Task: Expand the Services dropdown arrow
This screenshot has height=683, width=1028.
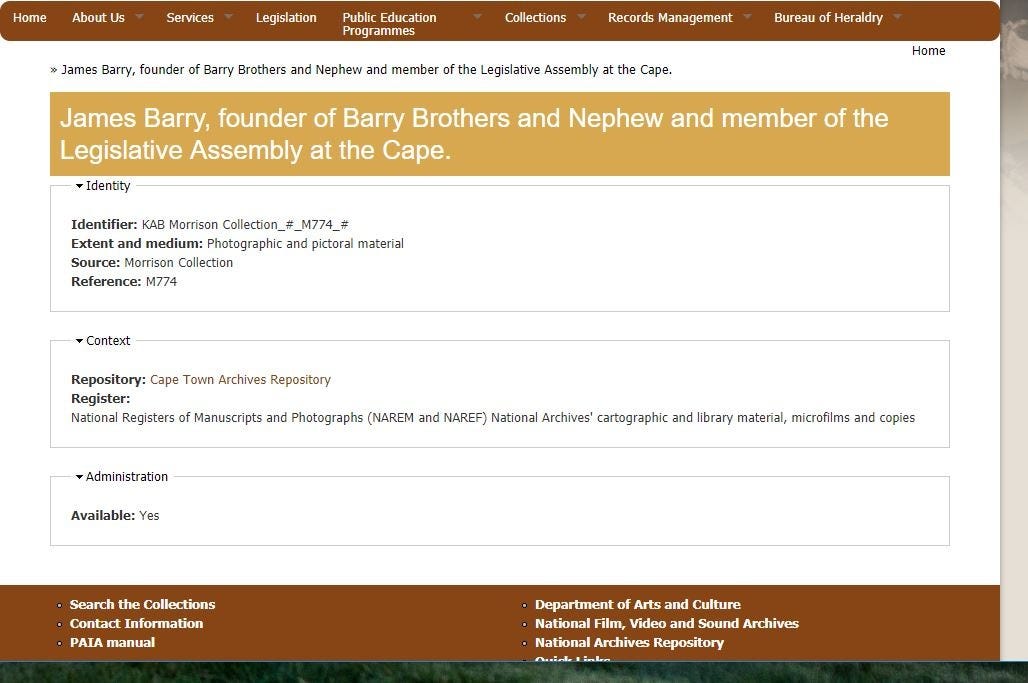Action: point(228,16)
